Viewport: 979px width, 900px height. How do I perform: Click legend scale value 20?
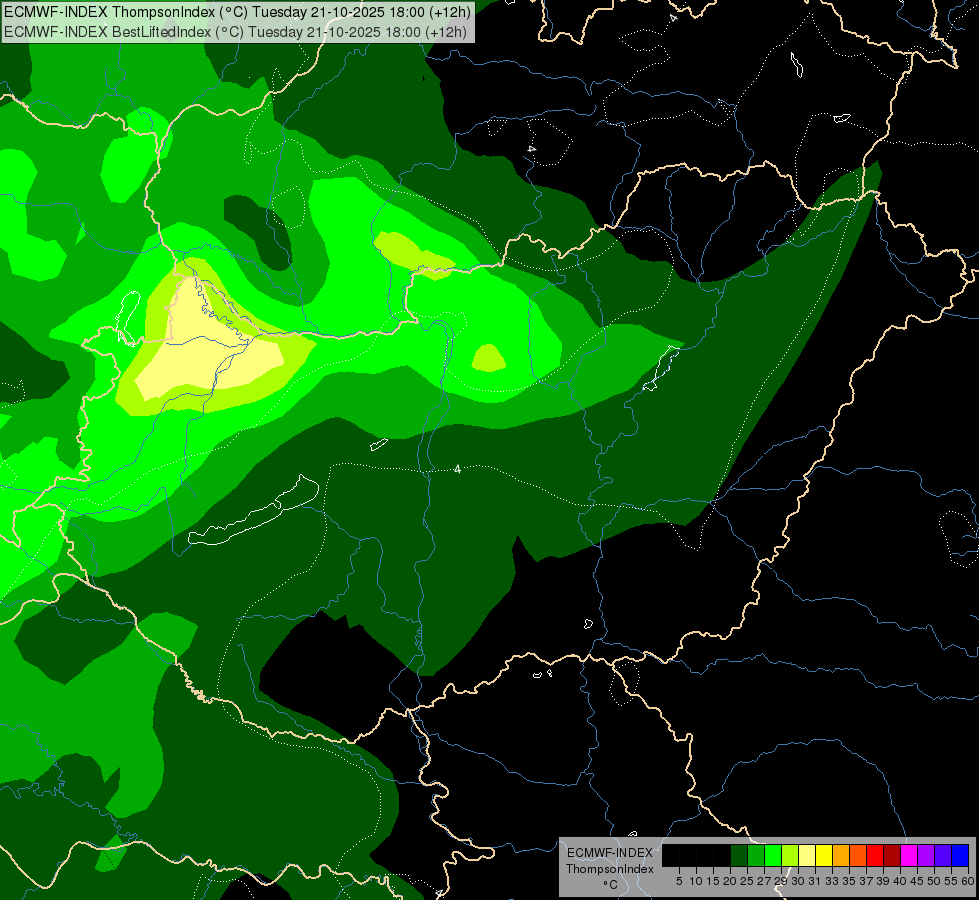pyautogui.click(x=730, y=881)
